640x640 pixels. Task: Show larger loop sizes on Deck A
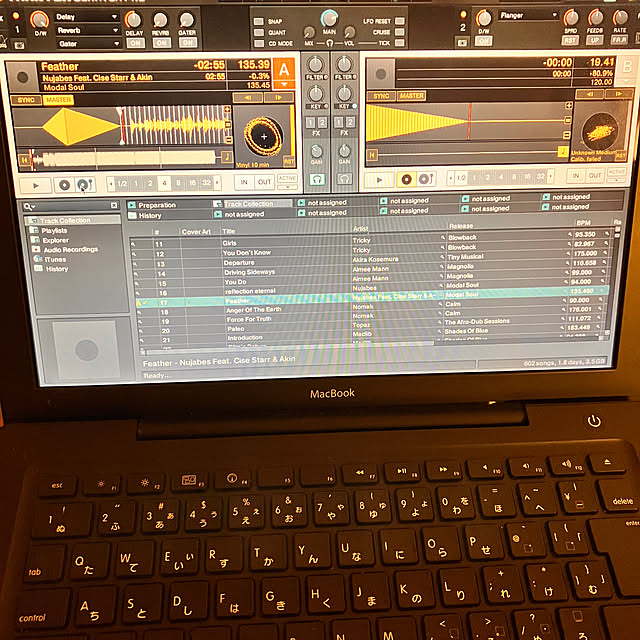(218, 182)
